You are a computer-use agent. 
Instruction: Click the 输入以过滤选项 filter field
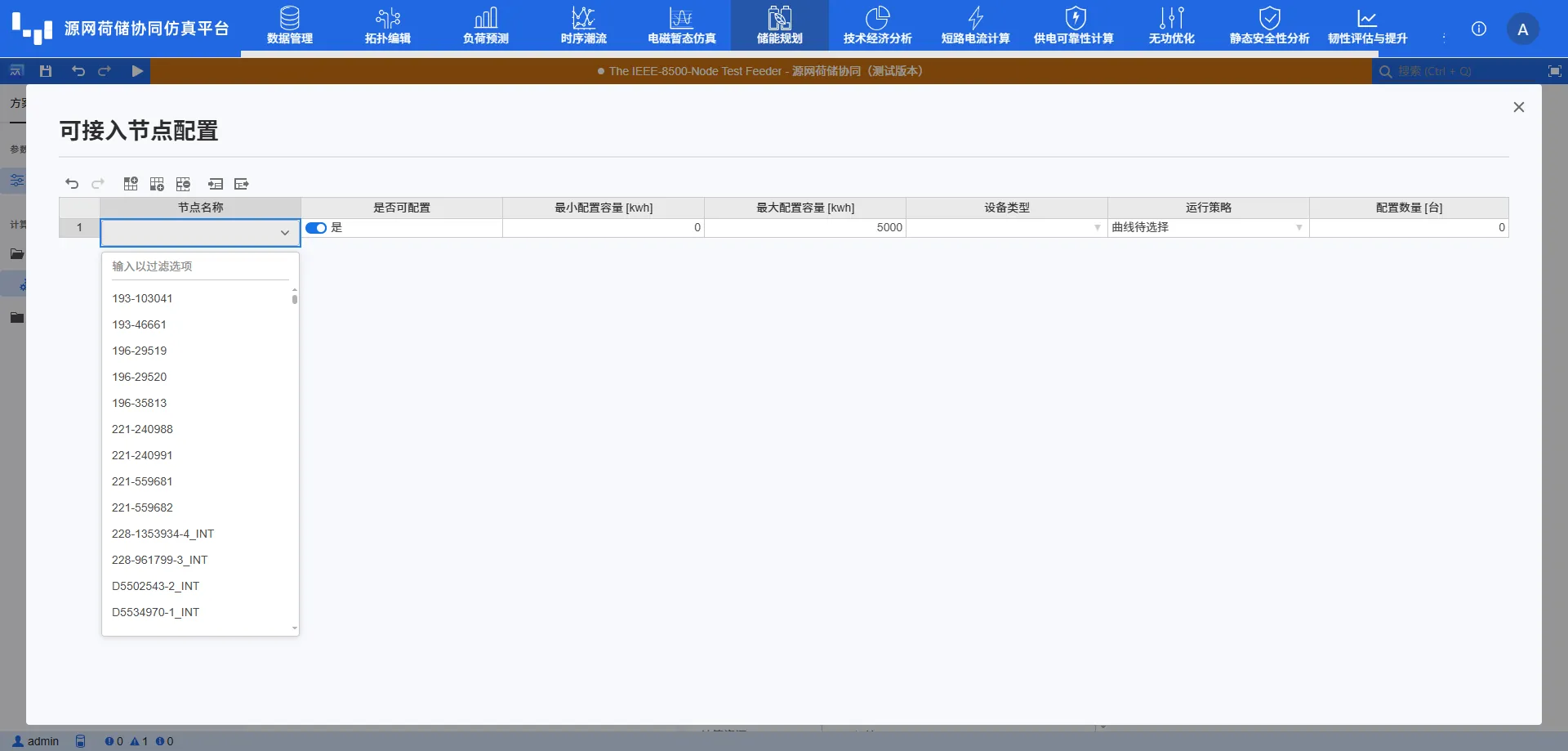pyautogui.click(x=200, y=266)
